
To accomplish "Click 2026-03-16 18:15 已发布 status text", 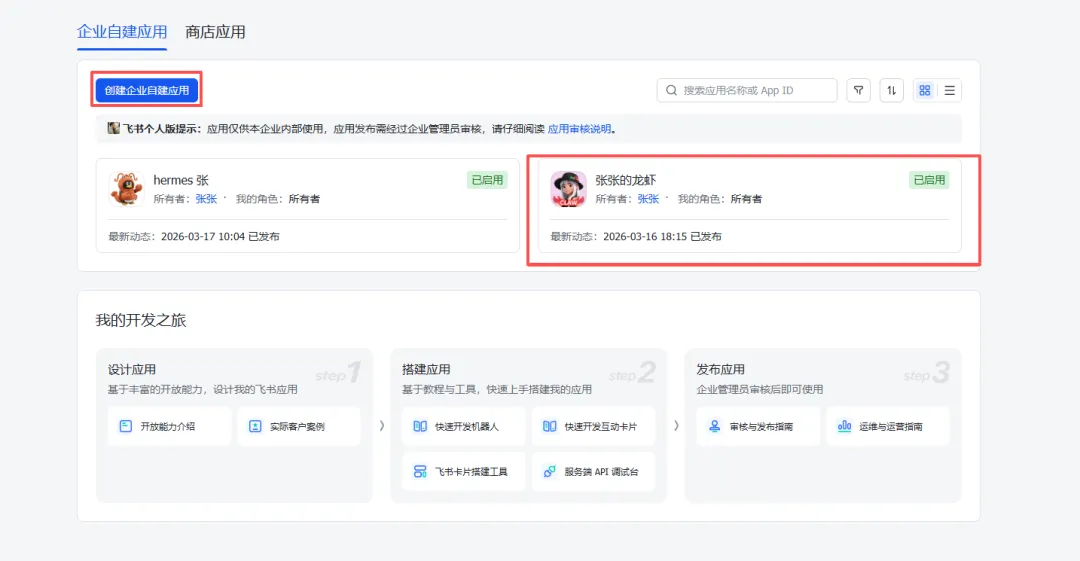I will (x=663, y=236).
